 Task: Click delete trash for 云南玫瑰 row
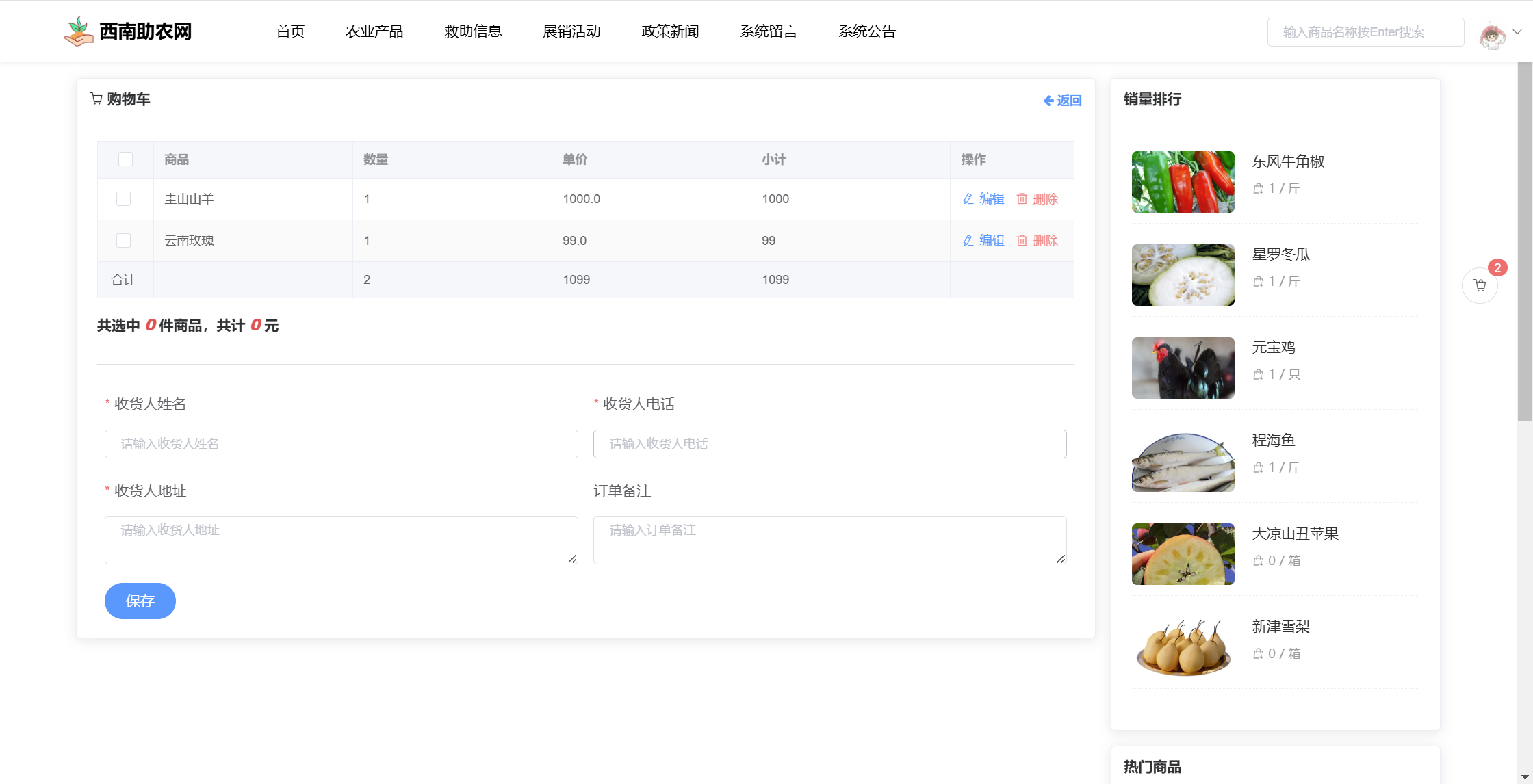(1022, 241)
